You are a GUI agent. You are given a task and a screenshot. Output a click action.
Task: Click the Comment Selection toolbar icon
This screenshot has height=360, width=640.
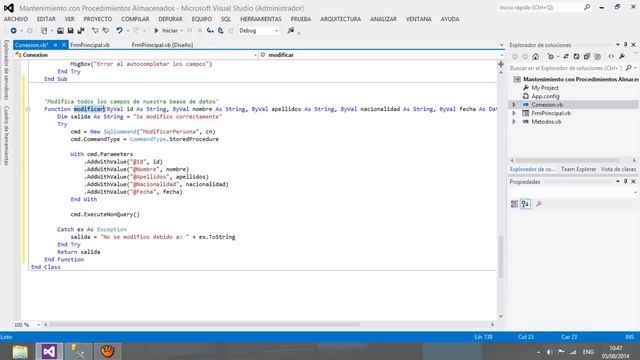95,31
